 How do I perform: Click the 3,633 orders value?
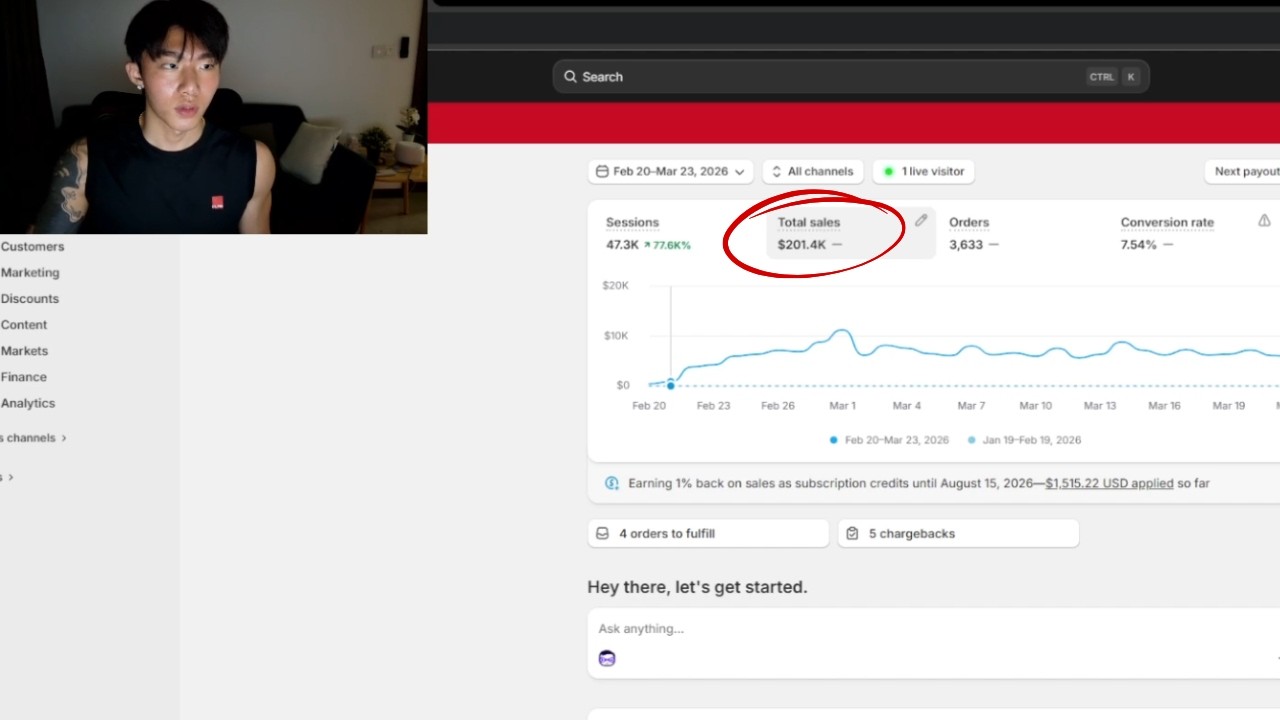(966, 245)
